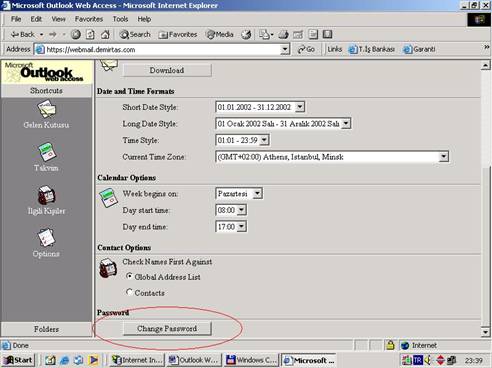This screenshot has width=492, height=368.
Task: Open the Tools menu
Action: (x=120, y=19)
